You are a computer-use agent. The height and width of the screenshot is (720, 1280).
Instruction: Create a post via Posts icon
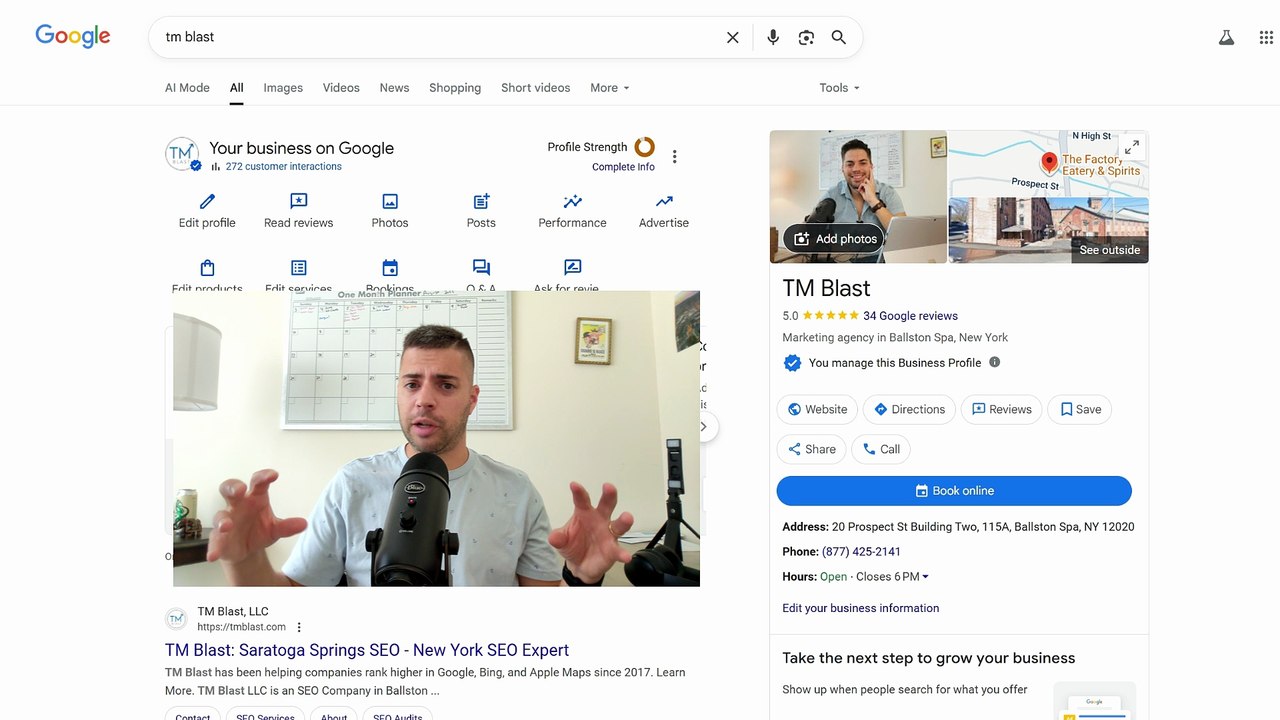pos(481,201)
